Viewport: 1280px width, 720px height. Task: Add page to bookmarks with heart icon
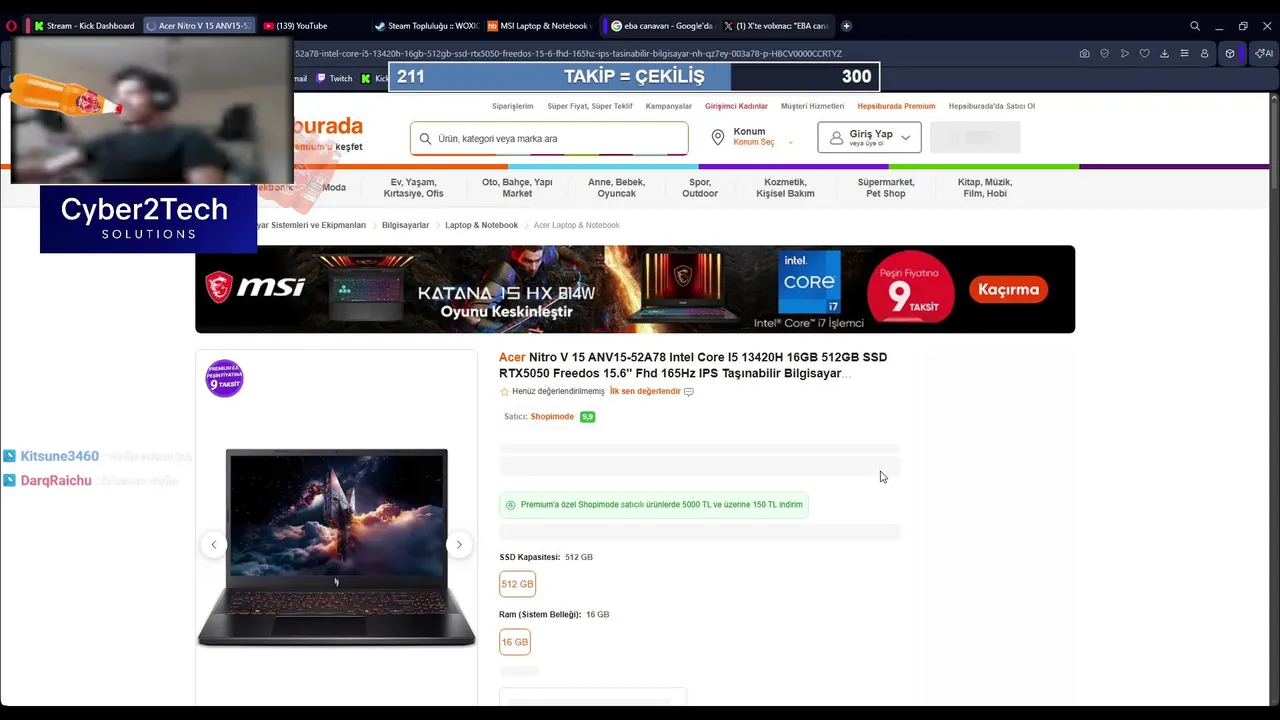pos(1145,54)
